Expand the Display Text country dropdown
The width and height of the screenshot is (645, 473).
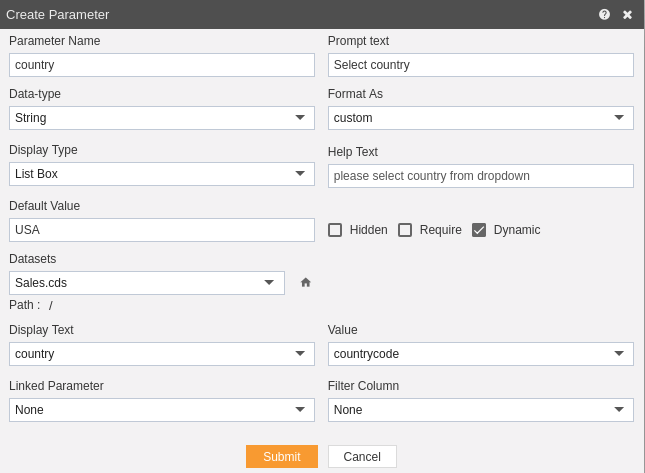(162, 354)
